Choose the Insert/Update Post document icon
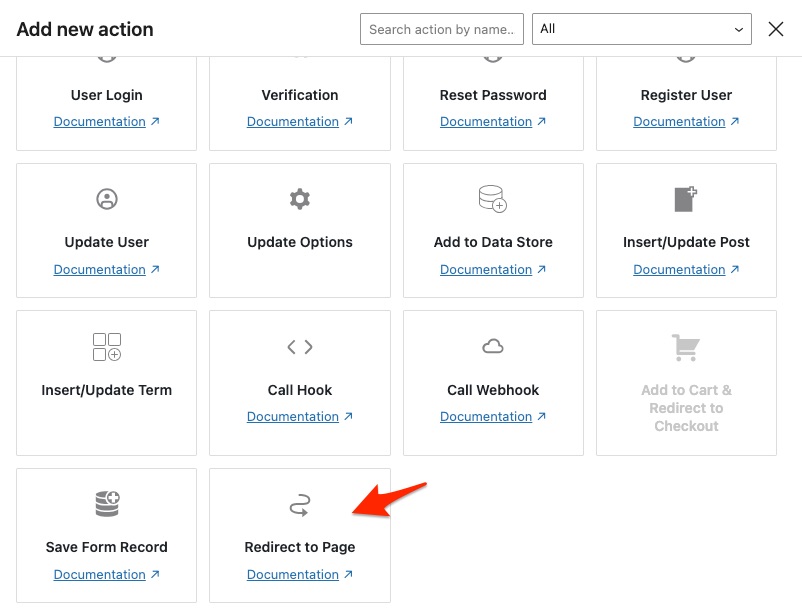The height and width of the screenshot is (614, 802). coord(686,199)
